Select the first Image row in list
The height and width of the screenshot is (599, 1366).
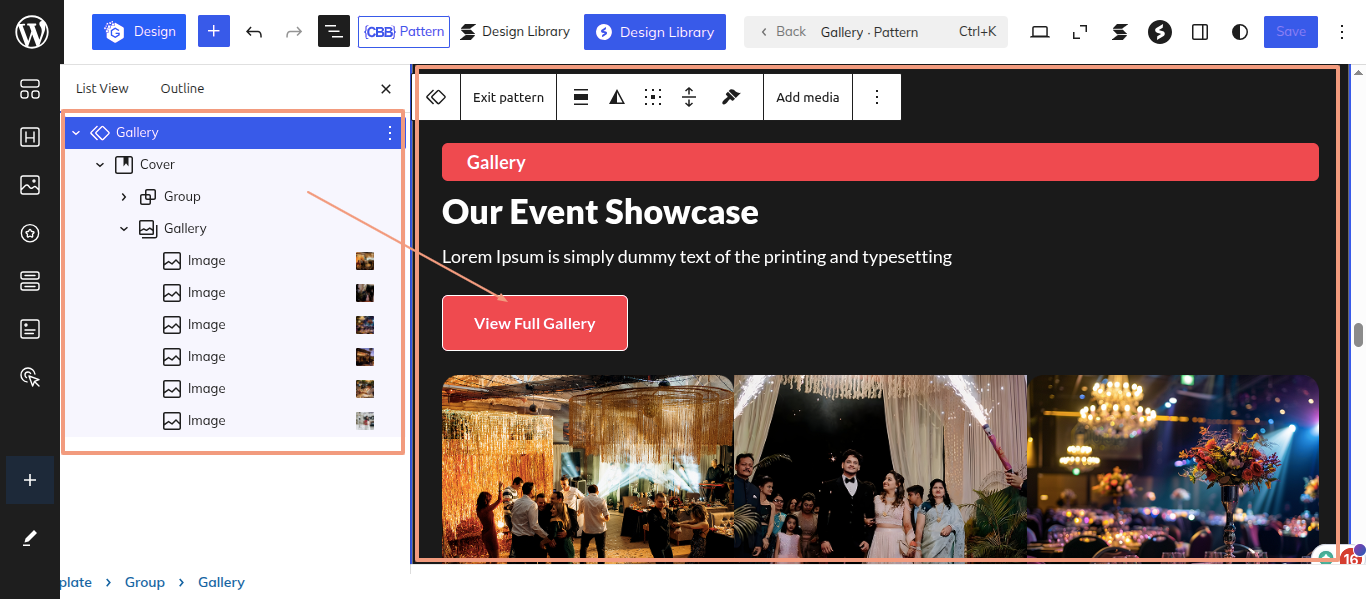(x=233, y=260)
